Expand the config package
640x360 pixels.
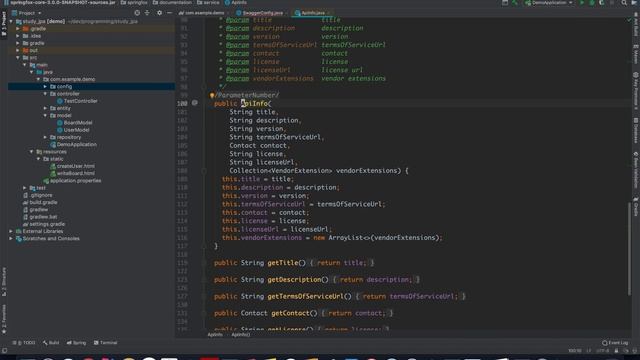click(x=45, y=87)
